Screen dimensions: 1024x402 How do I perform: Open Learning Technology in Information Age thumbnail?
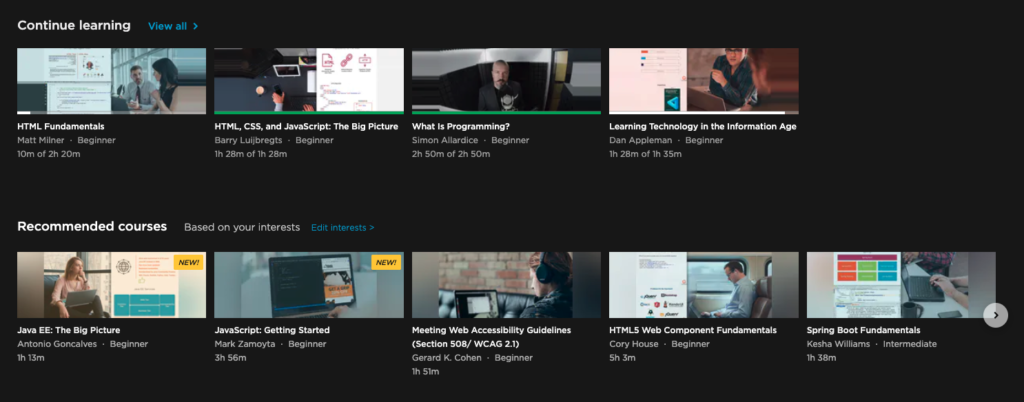703,80
